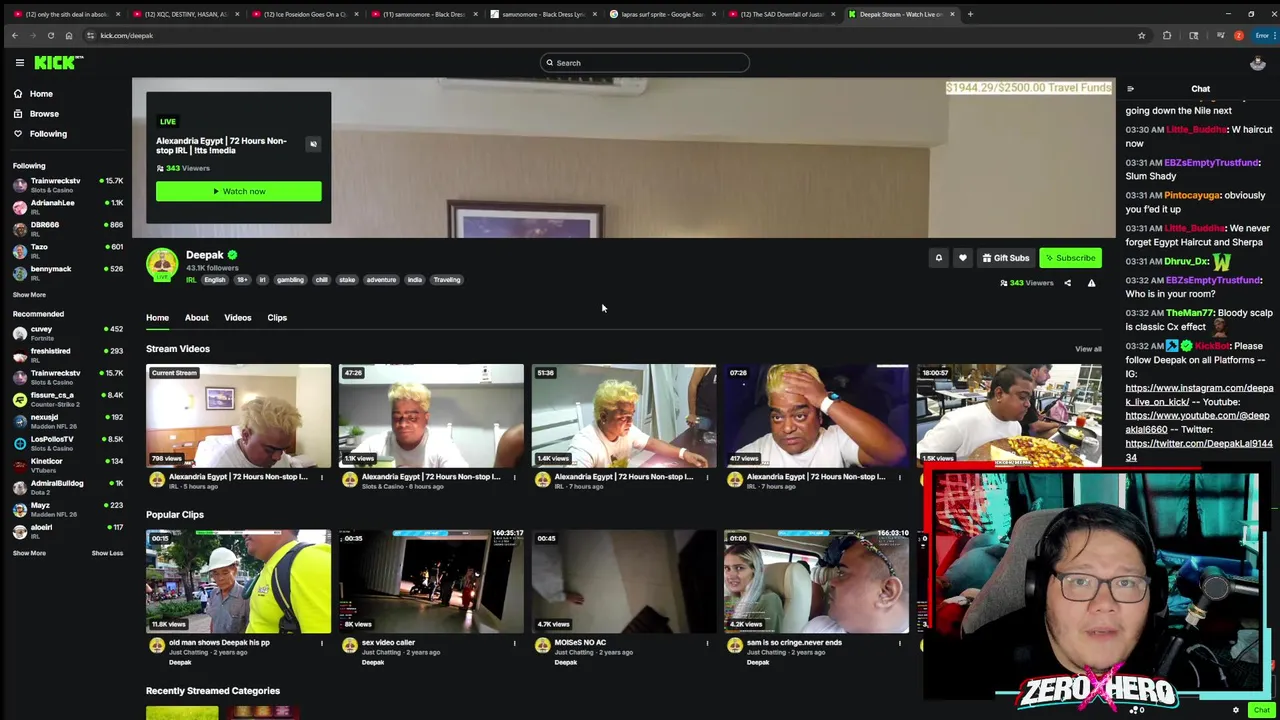The image size is (1280, 720).
Task: Report channel with warning triangle icon
Action: [1091, 283]
